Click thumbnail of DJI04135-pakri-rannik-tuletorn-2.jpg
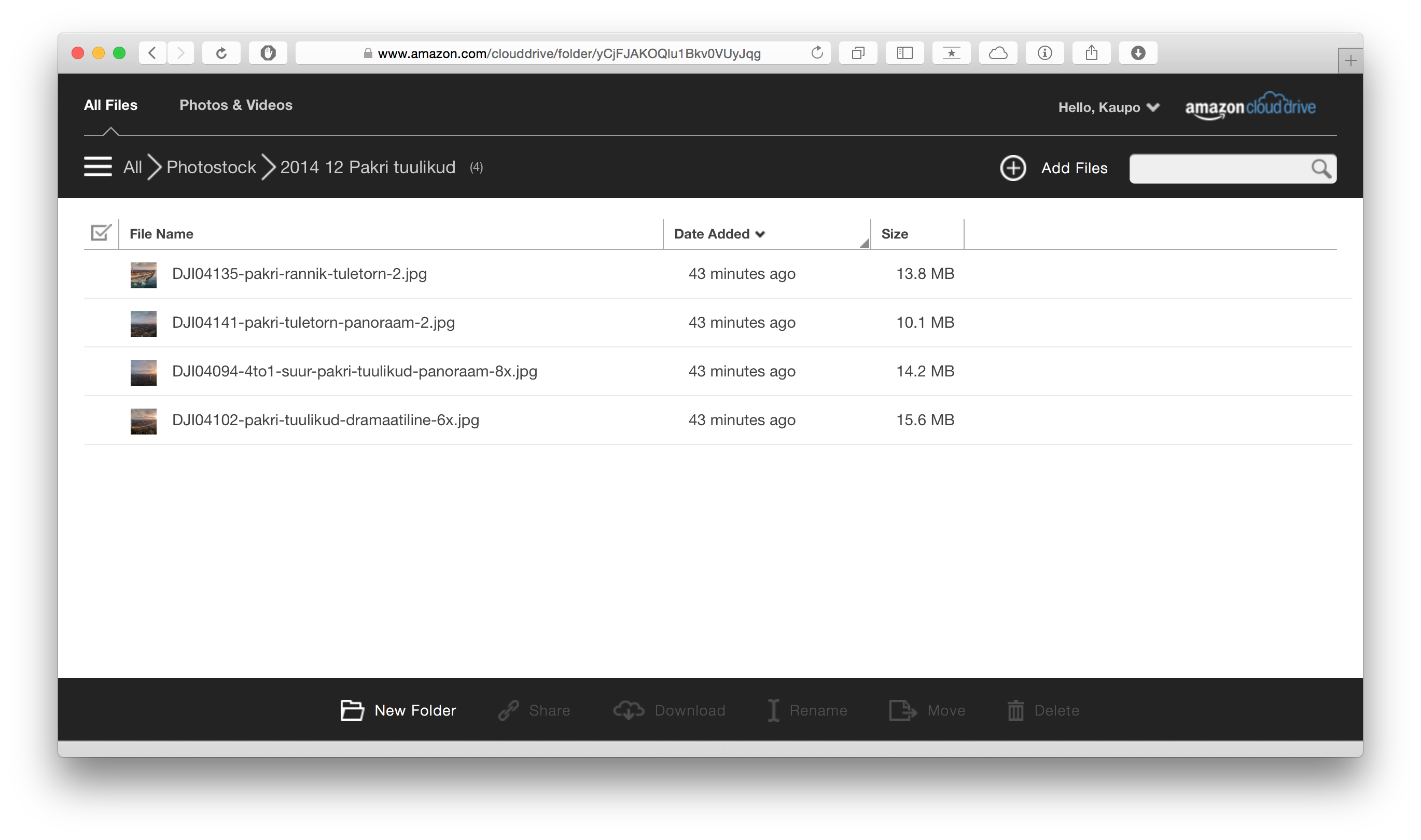 pyautogui.click(x=143, y=275)
